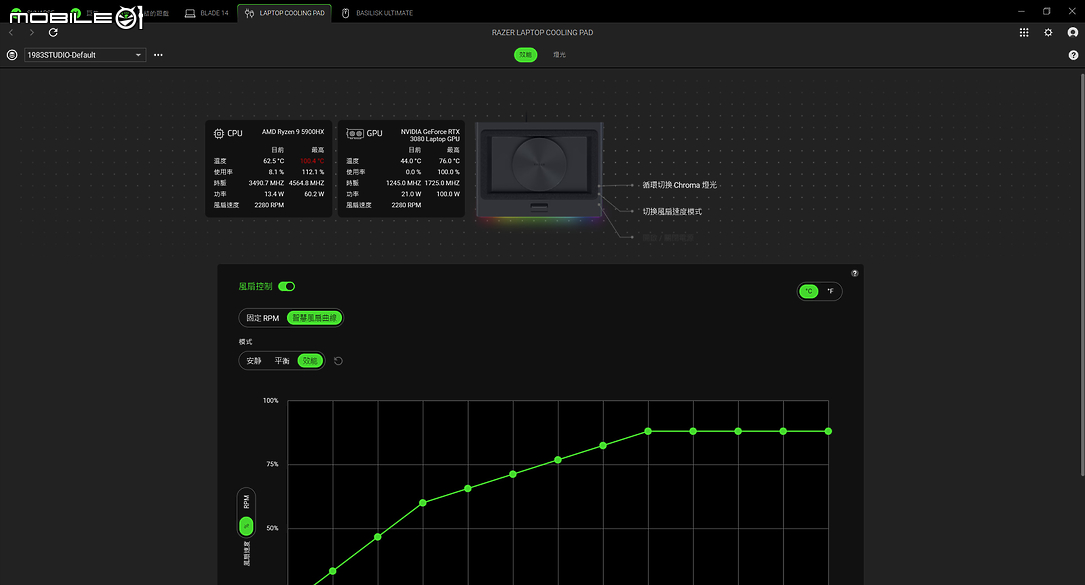Click the GPU card icon
Screen dimensions: 1085x585
pyautogui.click(x=355, y=134)
